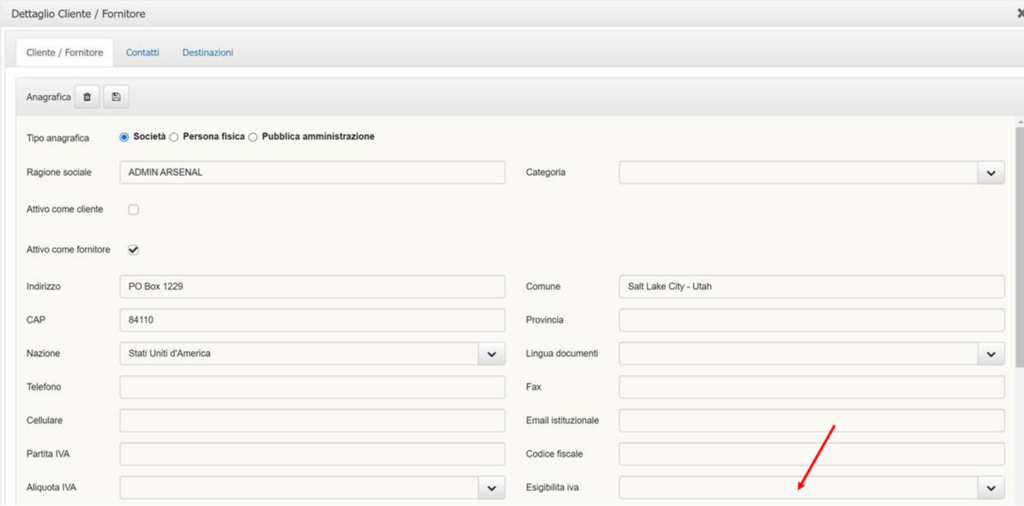
Task: Select the Società radio button
Action: click(125, 137)
